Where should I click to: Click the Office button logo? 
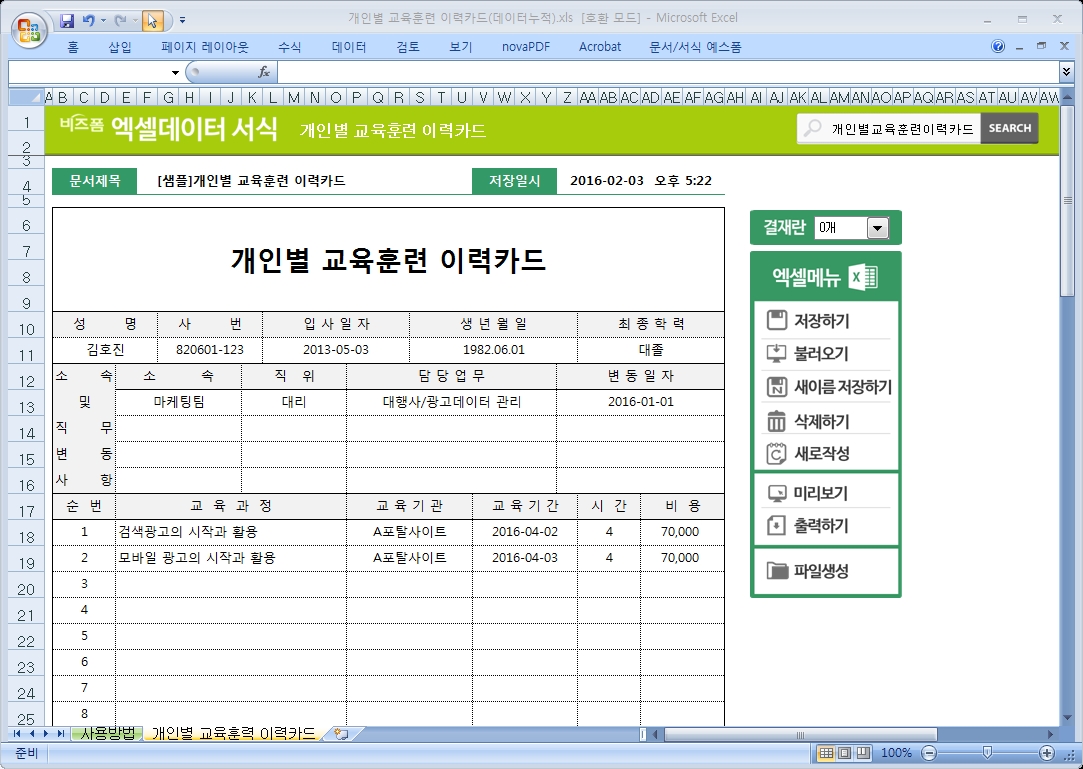coord(28,27)
